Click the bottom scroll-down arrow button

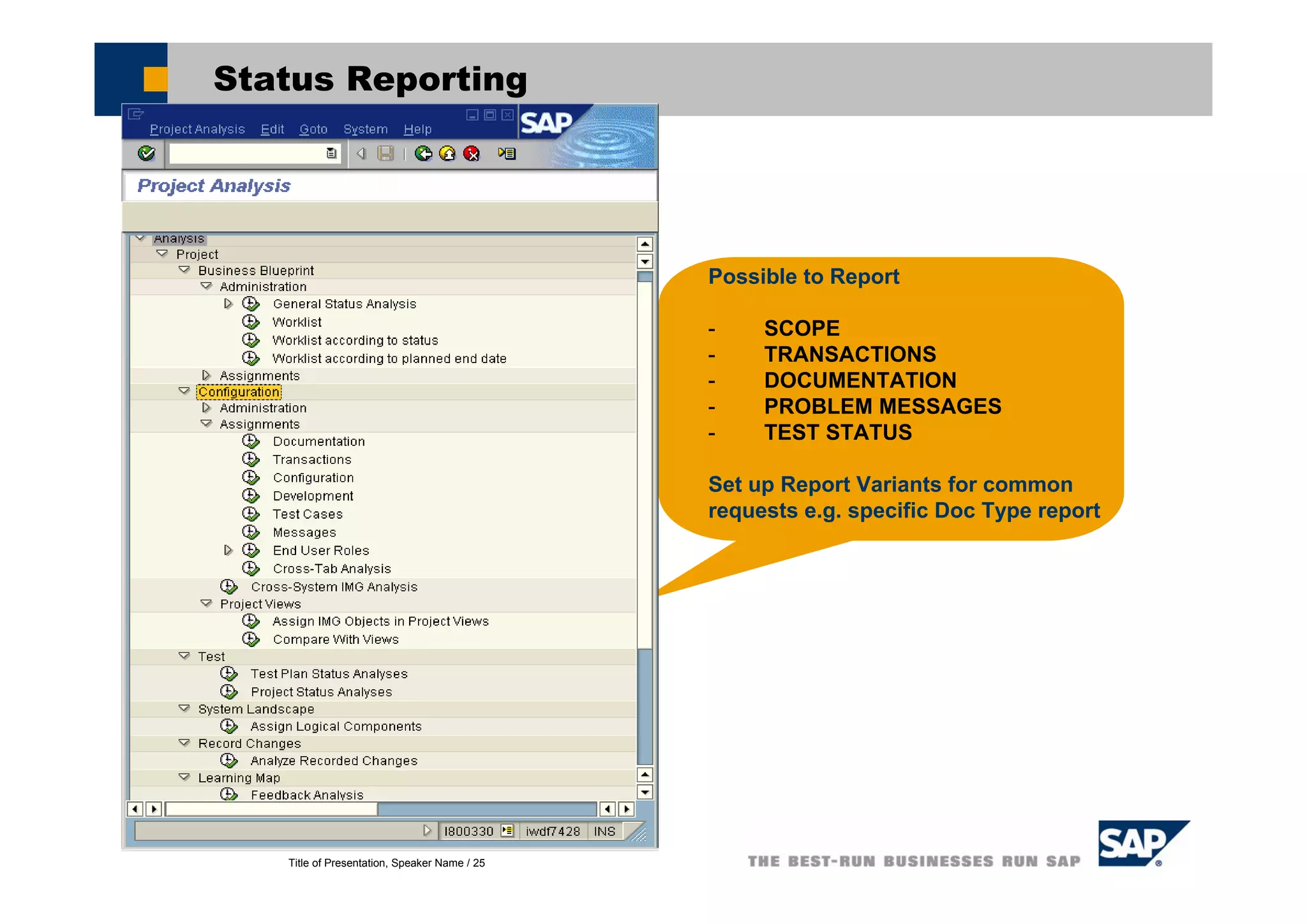pyautogui.click(x=645, y=793)
